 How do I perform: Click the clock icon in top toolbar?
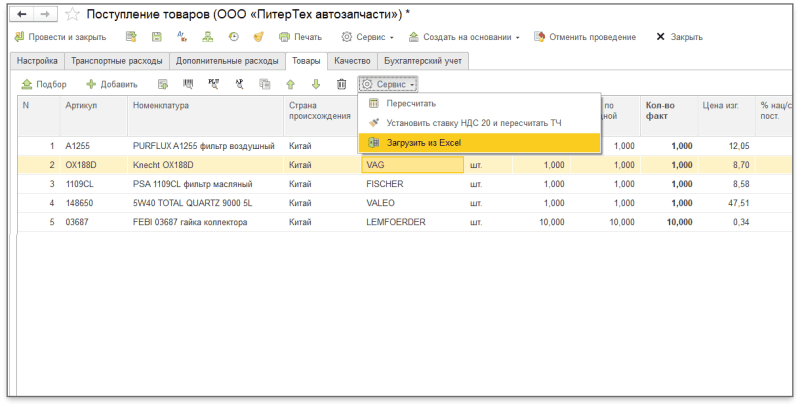(x=233, y=37)
